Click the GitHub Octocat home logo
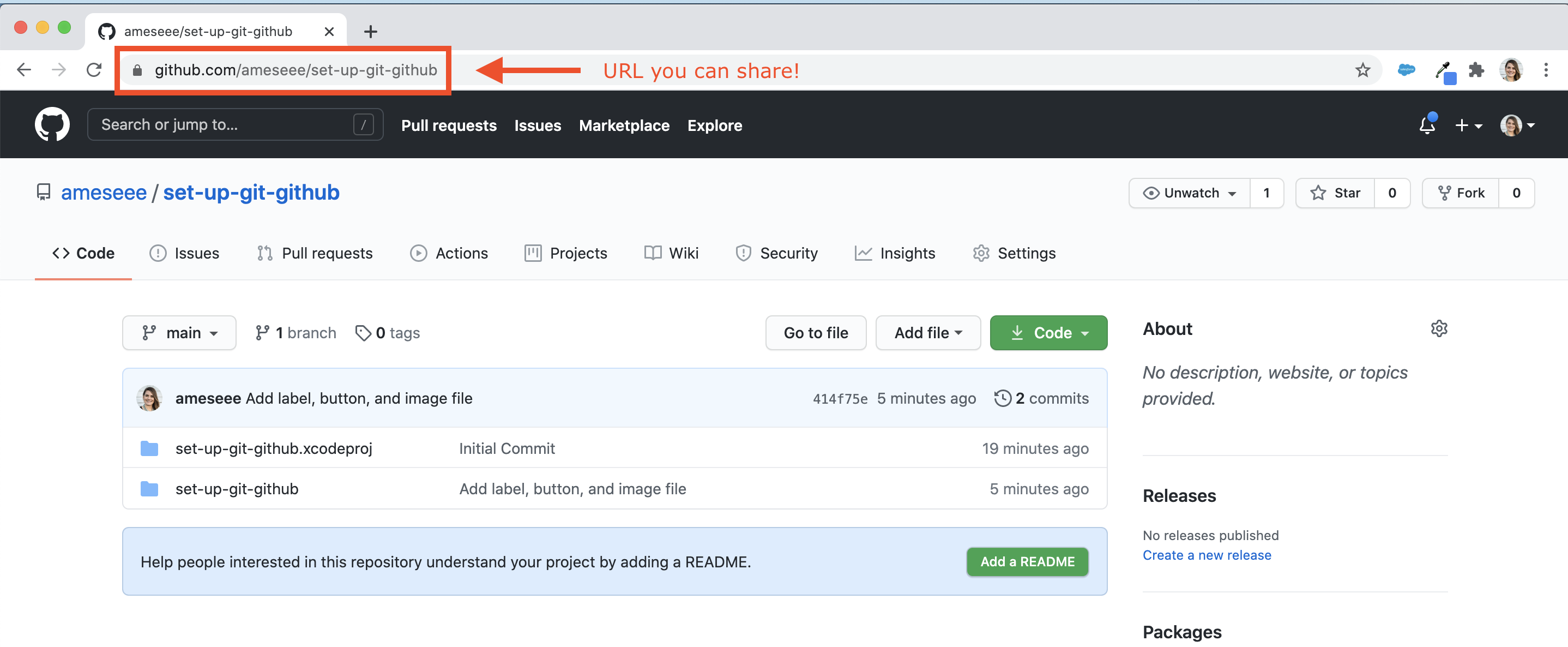Screen dimensions: 1568x647 point(52,125)
